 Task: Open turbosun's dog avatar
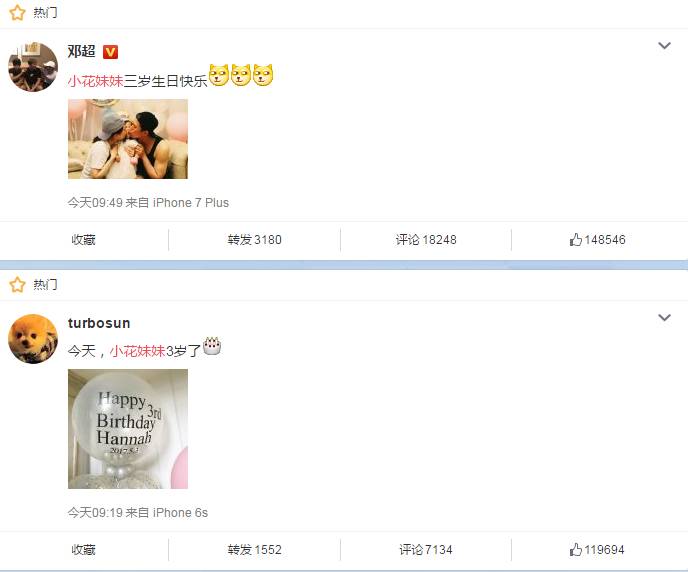click(33, 339)
